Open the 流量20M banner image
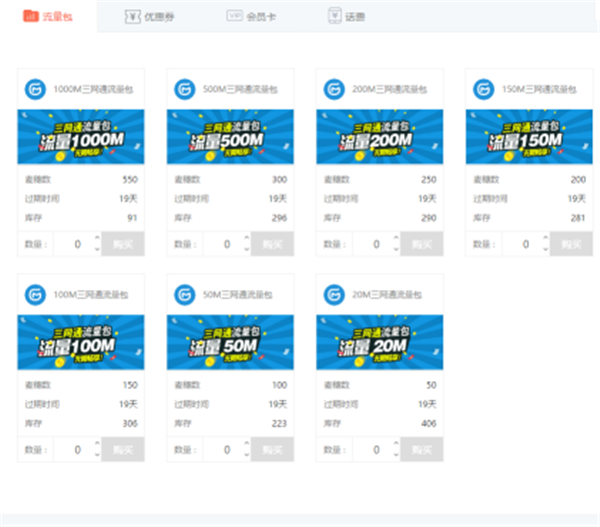Screen dimensions: 600x527 [x=380, y=342]
